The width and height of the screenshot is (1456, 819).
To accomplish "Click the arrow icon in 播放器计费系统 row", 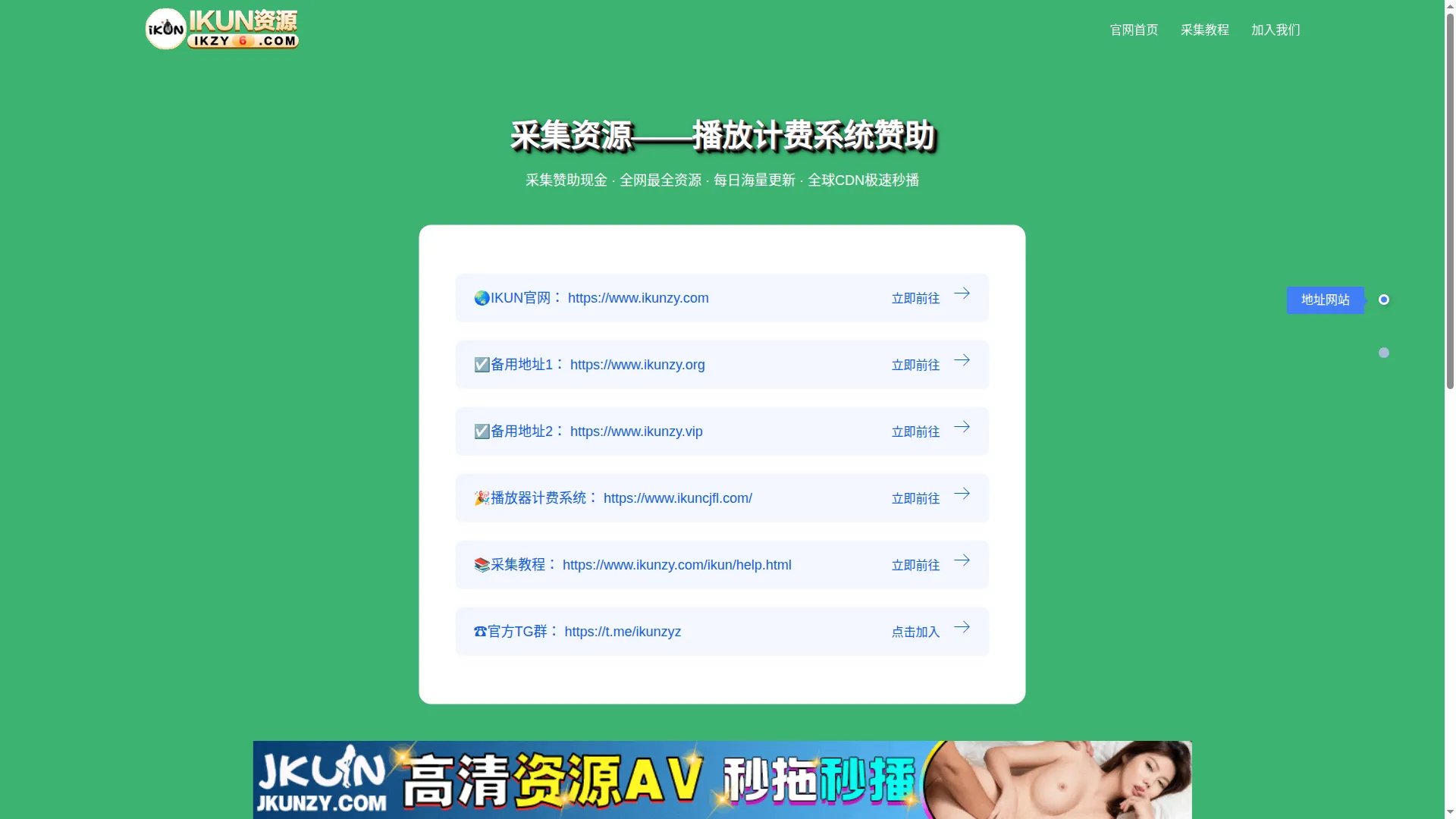I will [x=962, y=494].
